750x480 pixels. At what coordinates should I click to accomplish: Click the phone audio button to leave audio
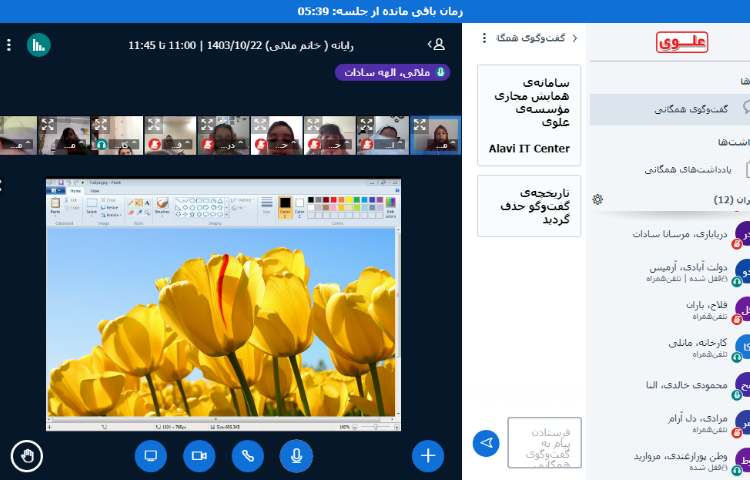pos(247,456)
